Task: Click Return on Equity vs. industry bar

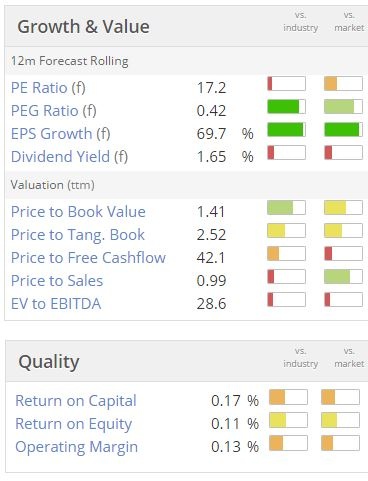Action: (288, 420)
